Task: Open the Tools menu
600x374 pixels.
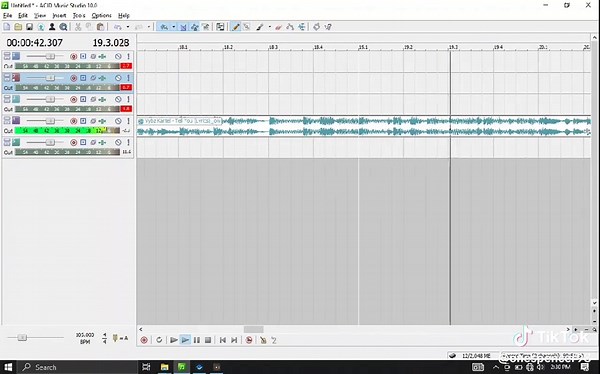Action: coord(79,15)
